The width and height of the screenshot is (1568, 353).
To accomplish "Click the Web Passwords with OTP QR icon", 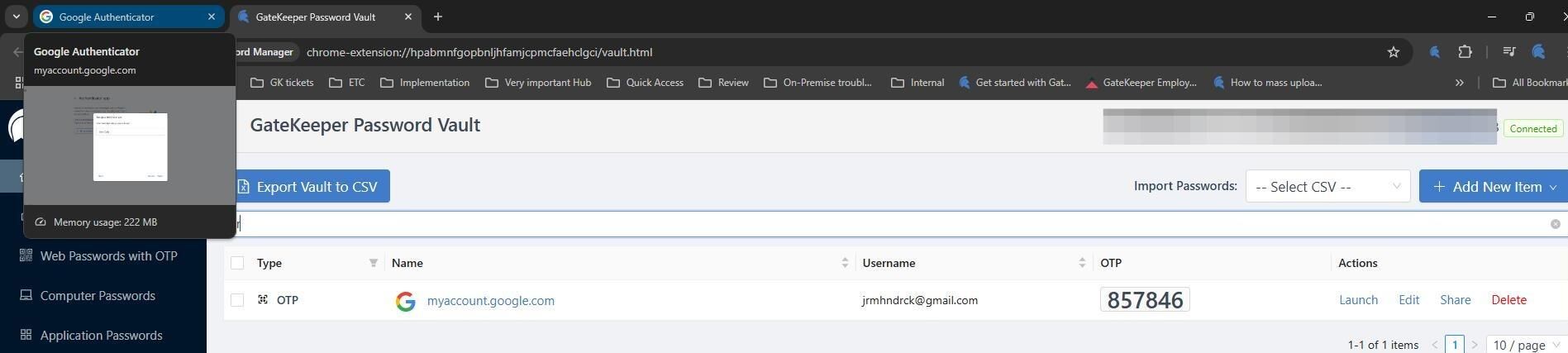I will (26, 255).
